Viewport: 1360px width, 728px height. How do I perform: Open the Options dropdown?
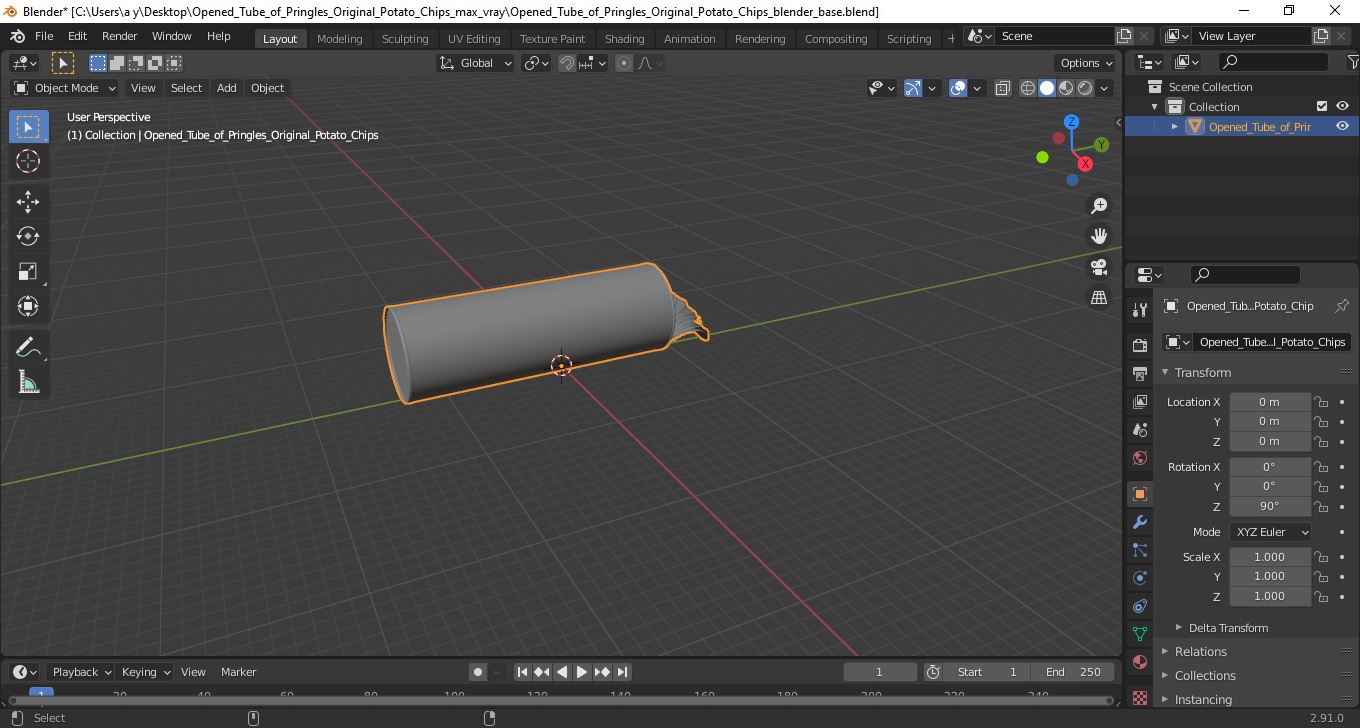1087,63
